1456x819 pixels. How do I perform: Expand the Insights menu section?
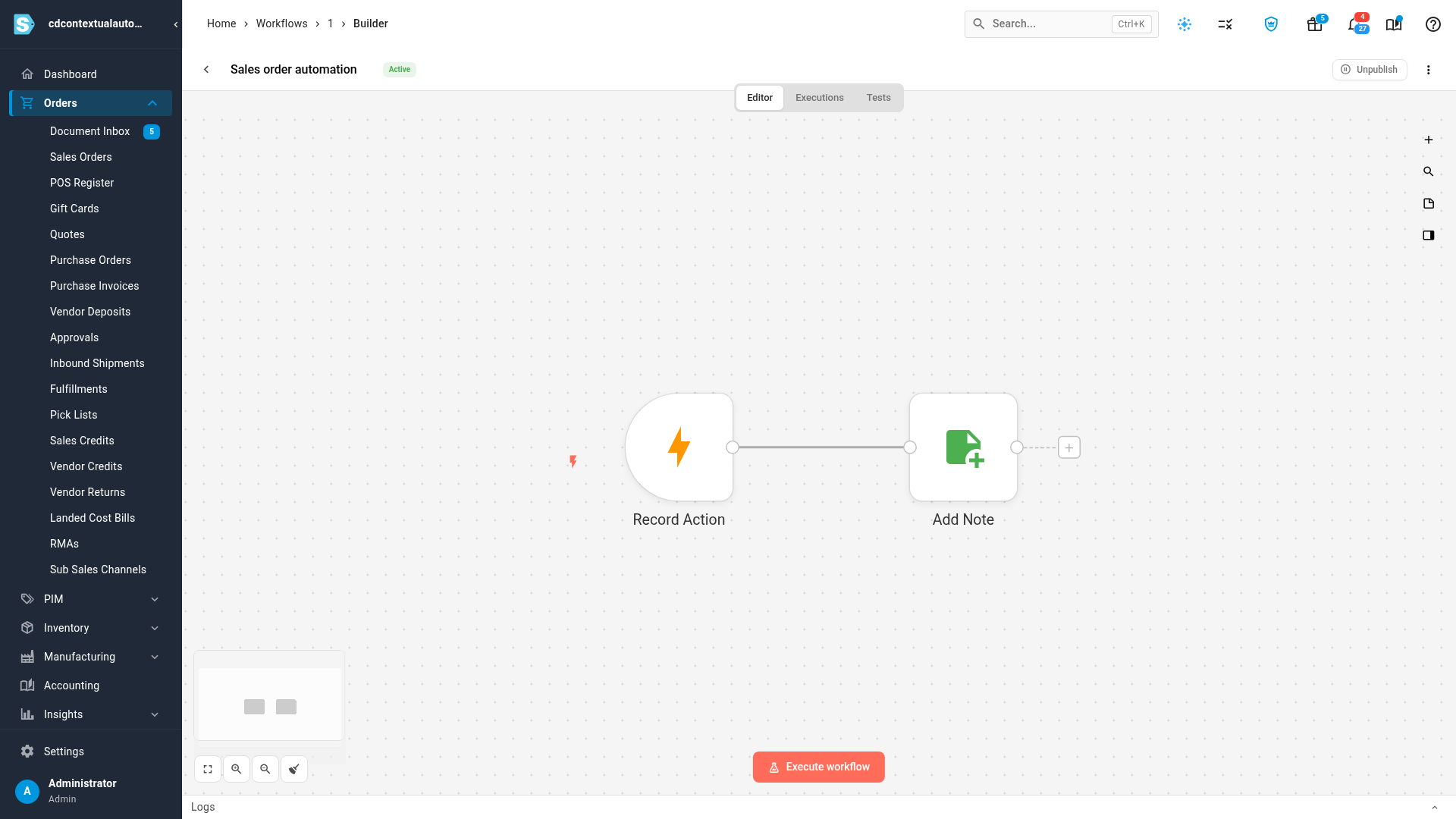pyautogui.click(x=155, y=714)
